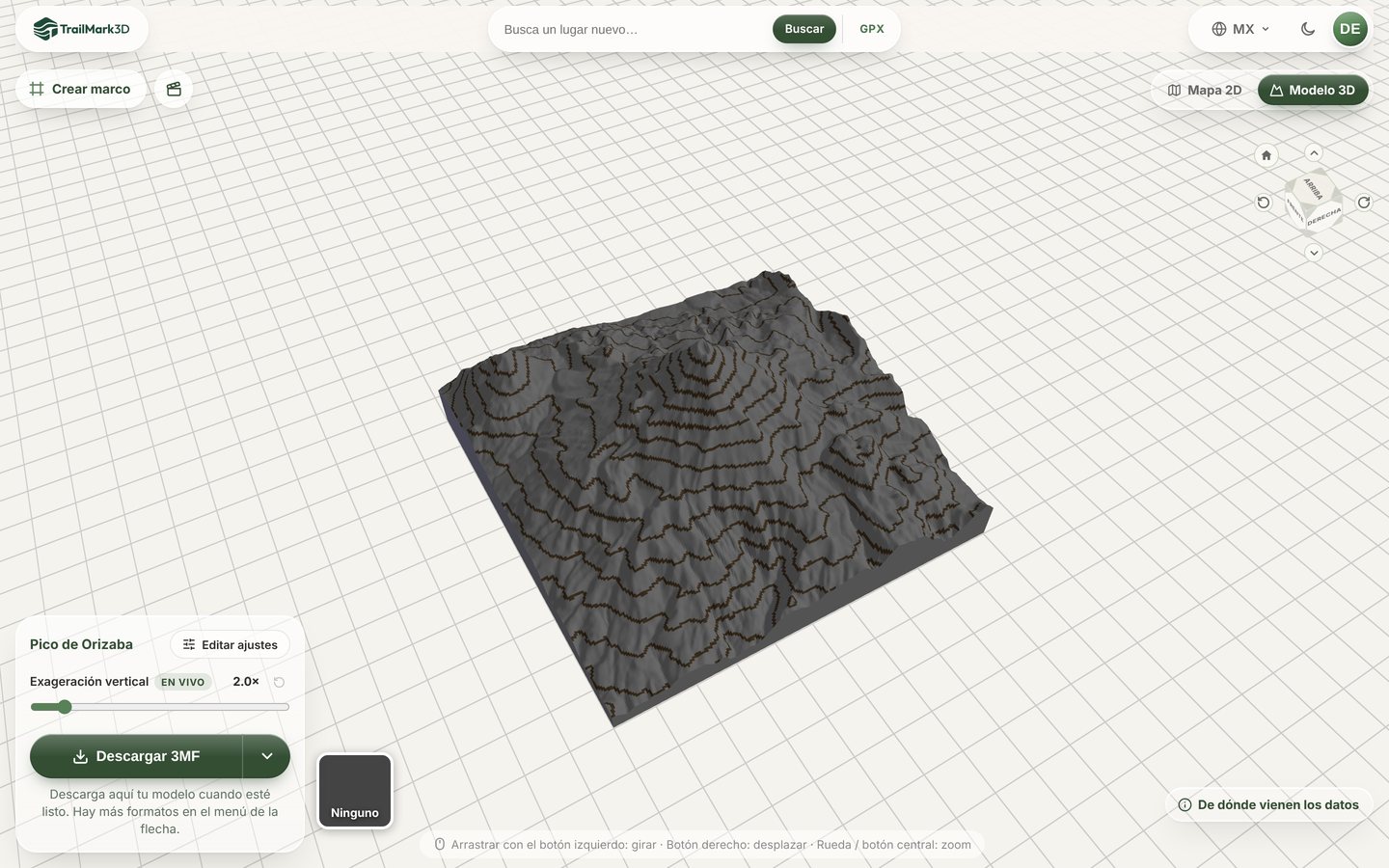Viewport: 1389px width, 868px height.
Task: Toggle dark mode moon icon
Action: coord(1308,29)
